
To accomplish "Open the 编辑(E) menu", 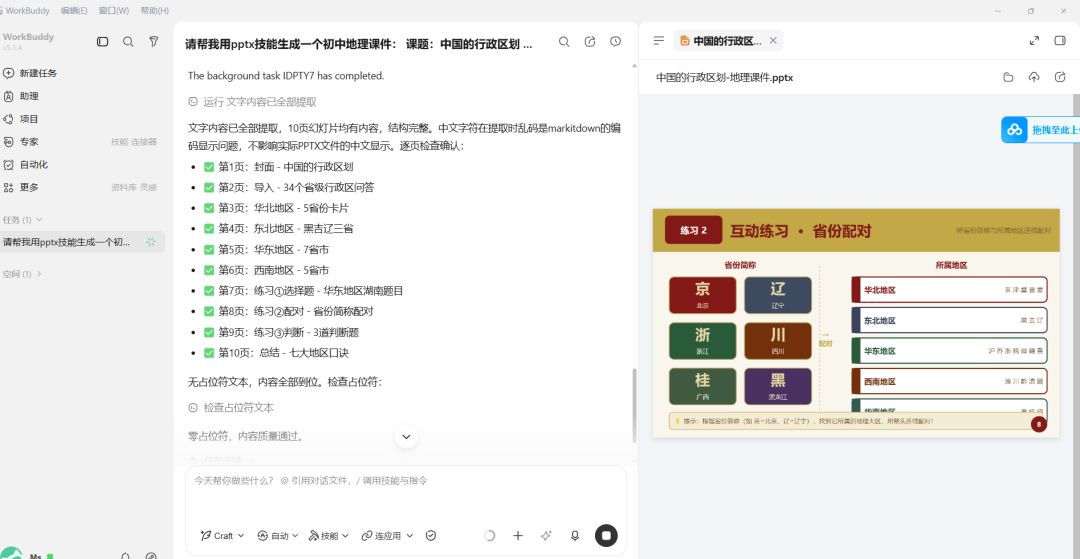I will point(74,11).
